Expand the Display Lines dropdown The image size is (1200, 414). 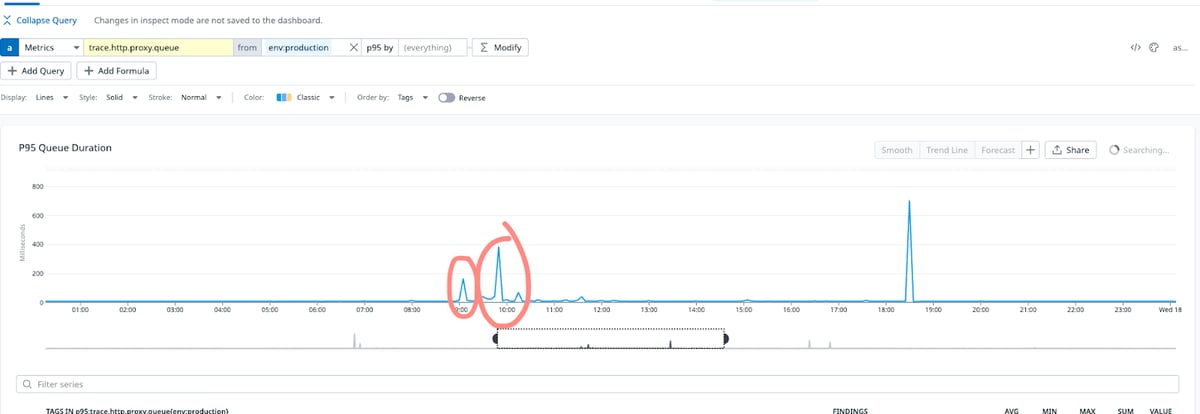click(51, 98)
